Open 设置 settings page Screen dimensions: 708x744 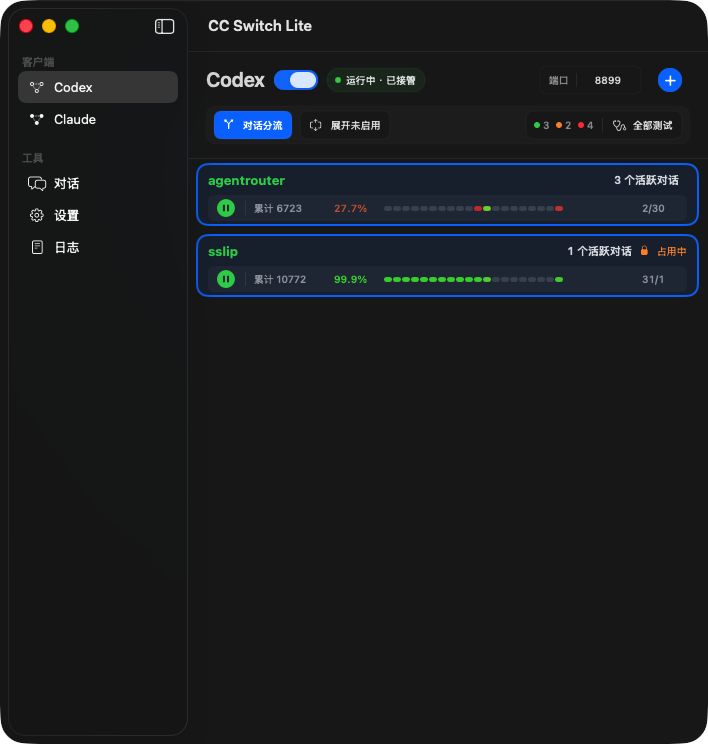click(x=98, y=215)
